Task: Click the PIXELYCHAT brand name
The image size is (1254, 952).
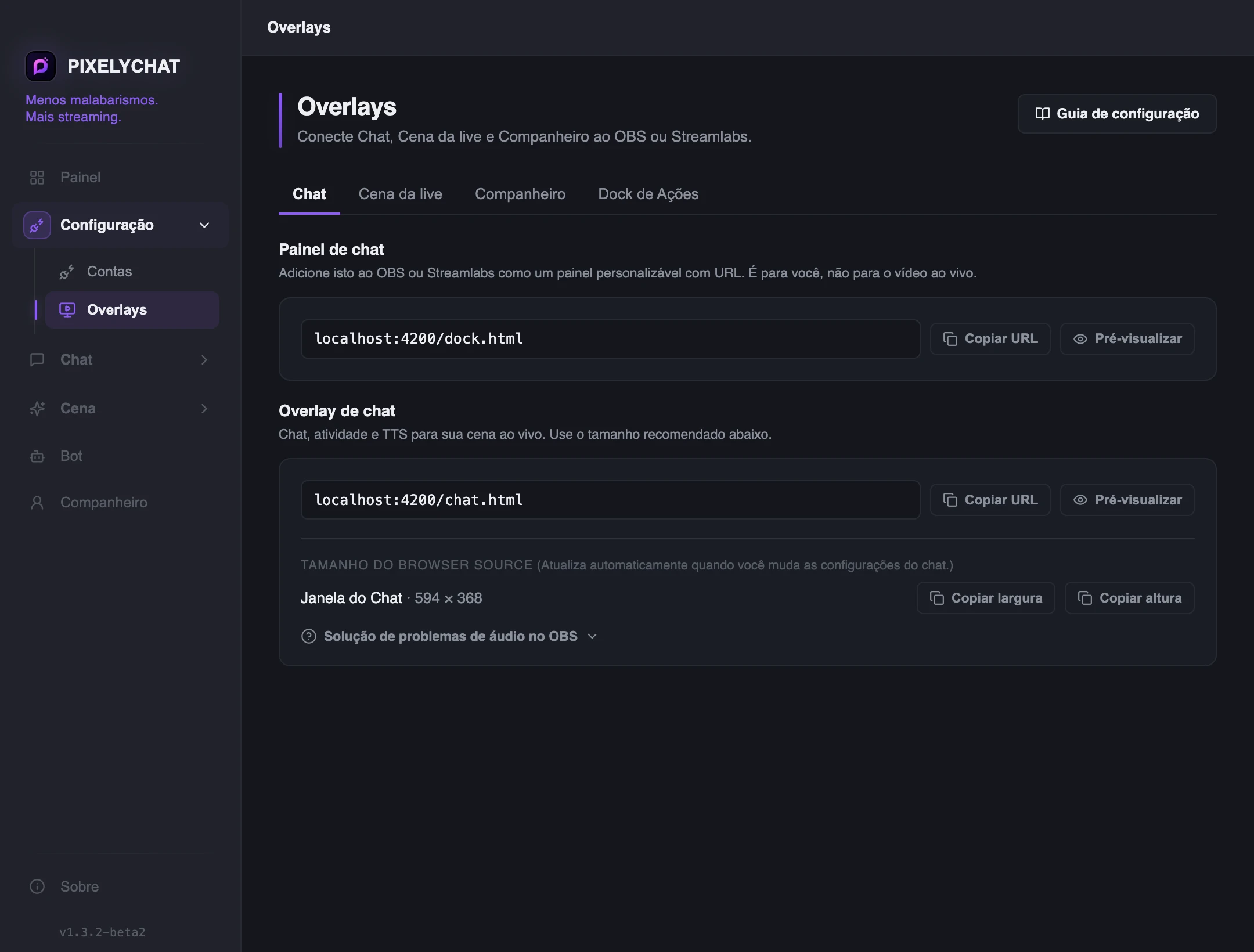Action: [x=124, y=66]
